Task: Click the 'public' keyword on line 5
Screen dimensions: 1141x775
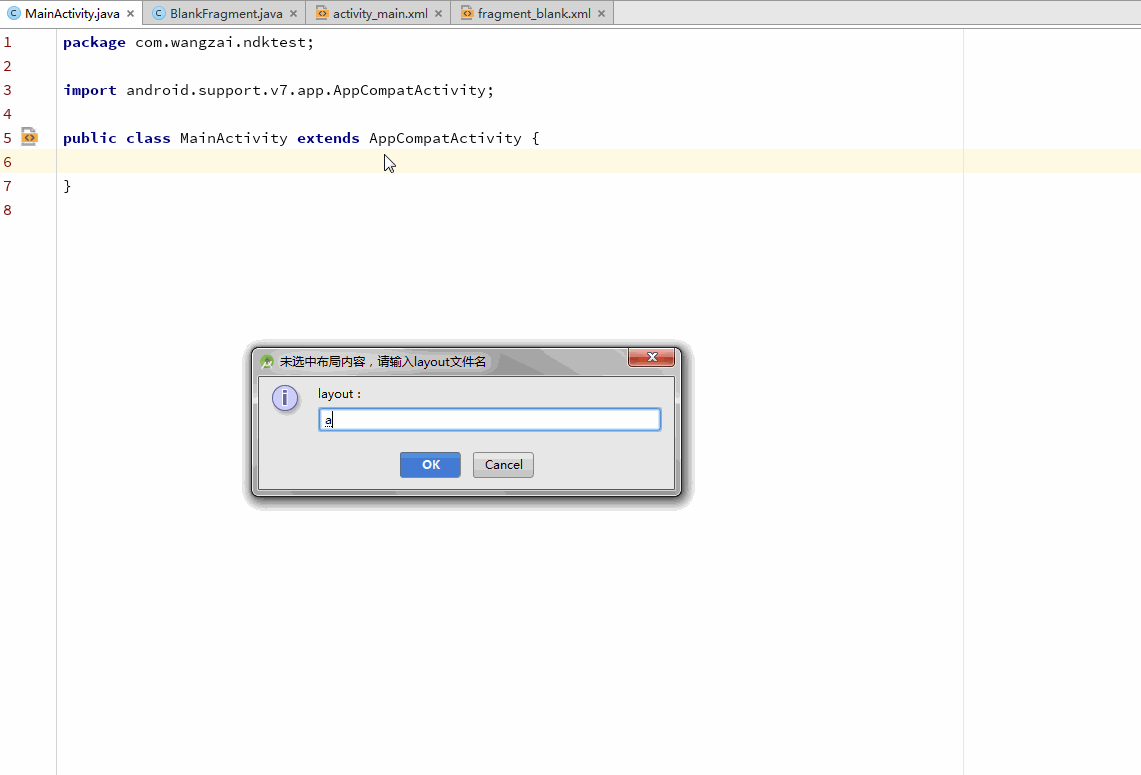Action: point(90,138)
